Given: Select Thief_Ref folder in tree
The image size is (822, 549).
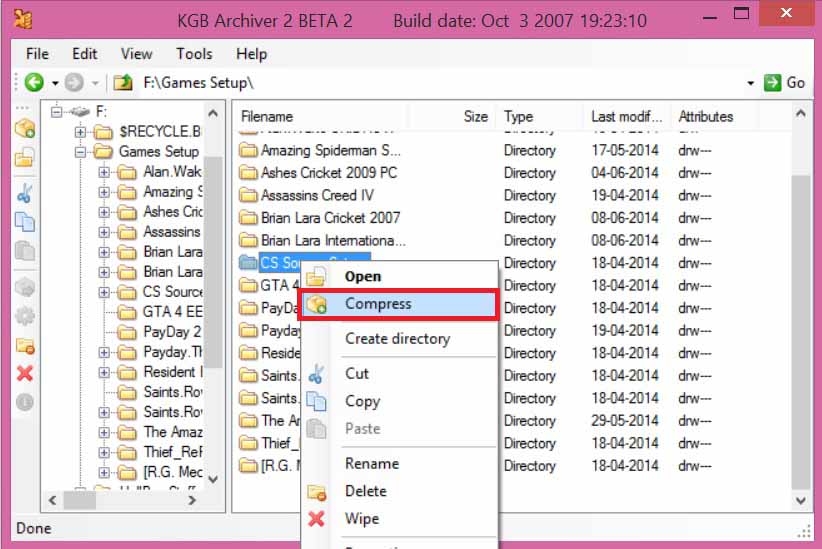Looking at the screenshot, I should coord(160,452).
